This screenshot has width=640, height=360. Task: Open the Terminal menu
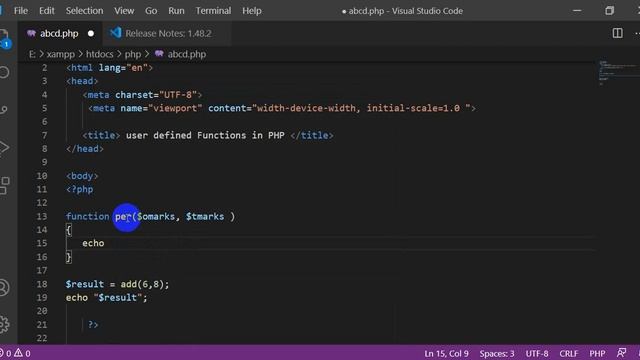coord(213,11)
